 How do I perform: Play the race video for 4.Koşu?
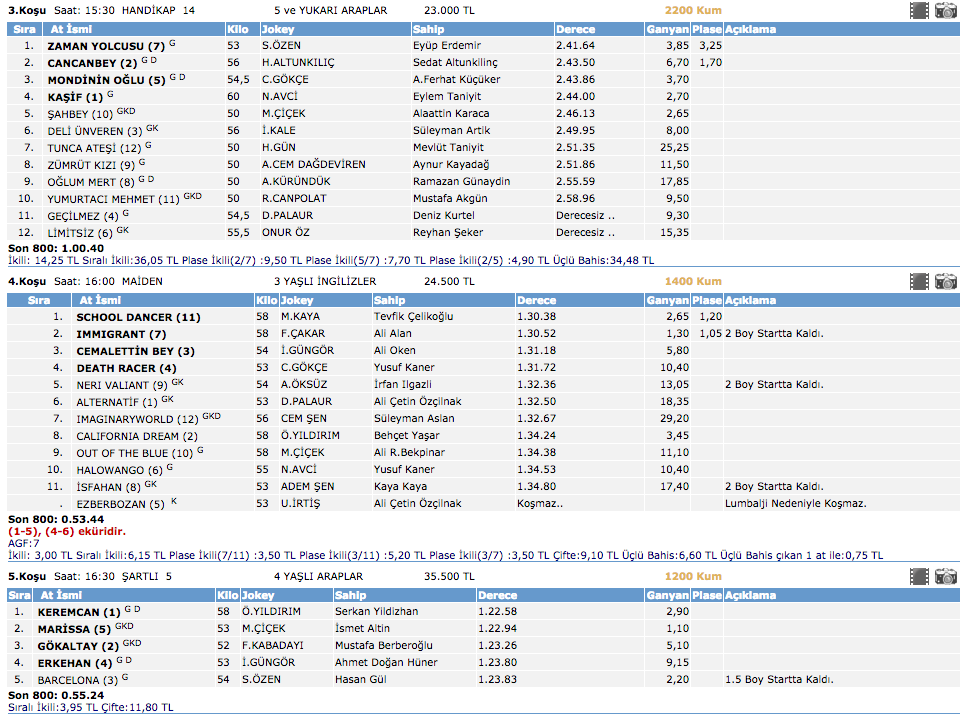coord(919,282)
